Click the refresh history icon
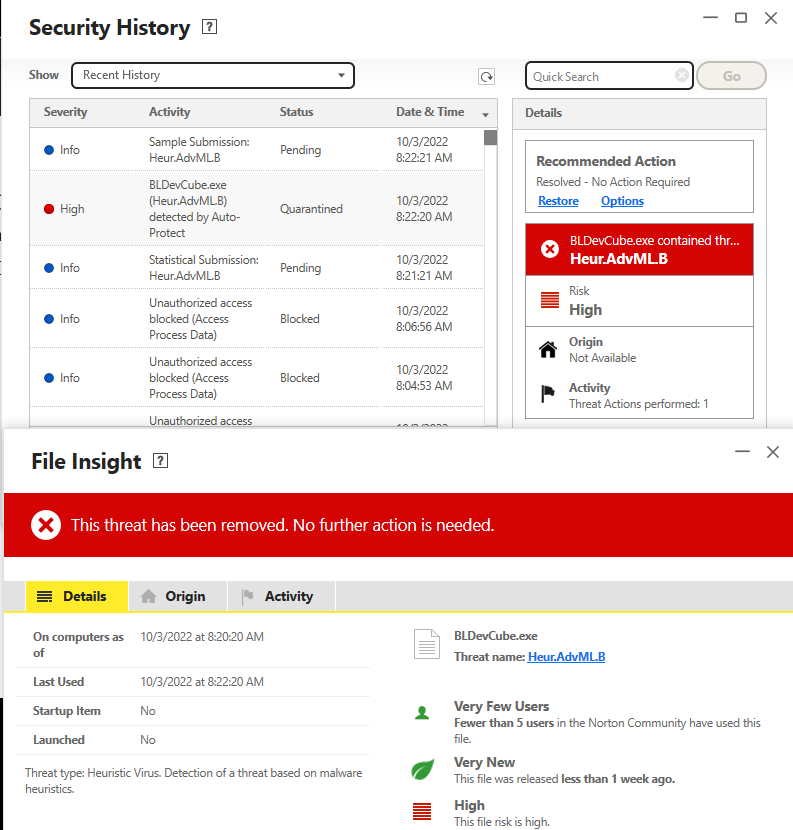This screenshot has height=830, width=793. pos(486,76)
